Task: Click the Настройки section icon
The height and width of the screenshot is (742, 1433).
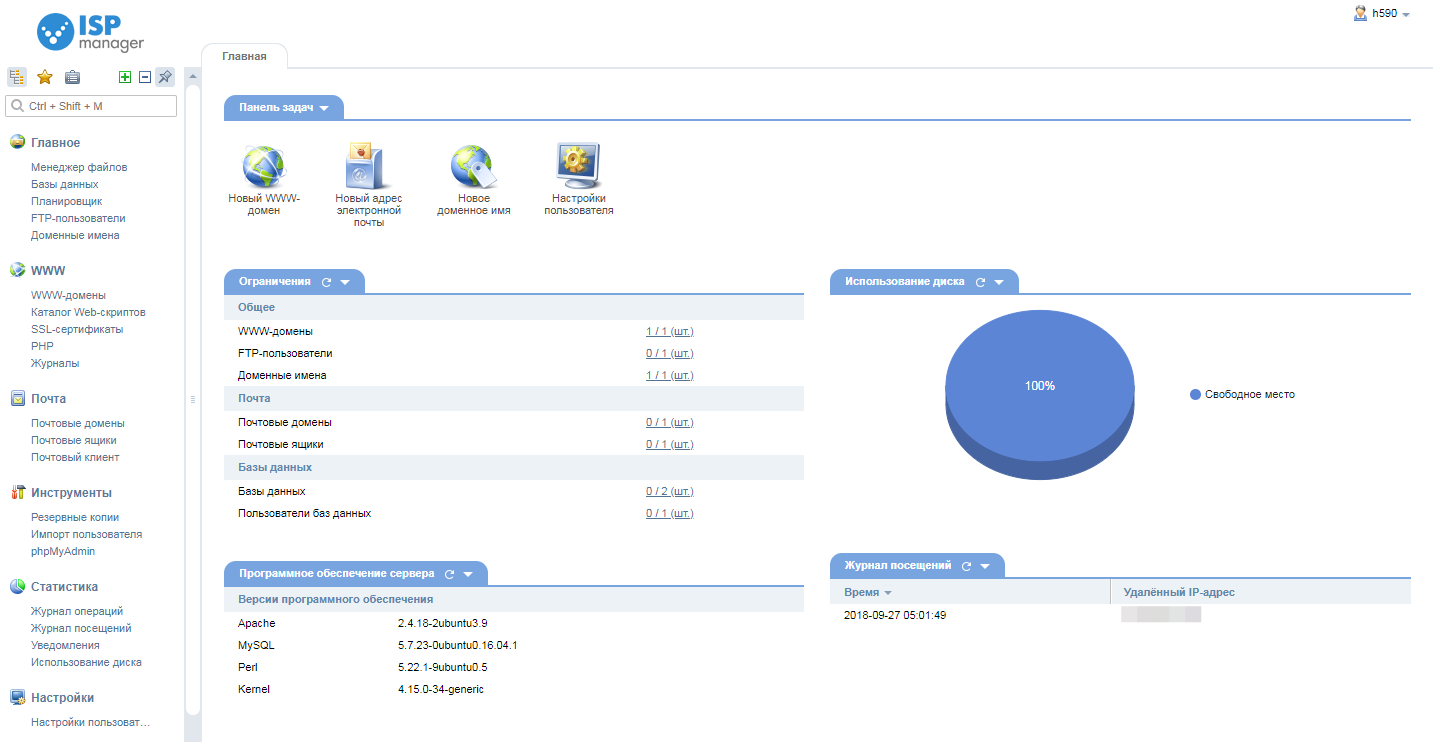Action: [17, 697]
